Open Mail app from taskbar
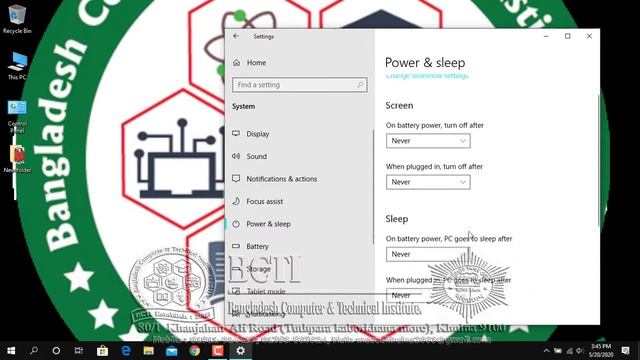 [172, 351]
